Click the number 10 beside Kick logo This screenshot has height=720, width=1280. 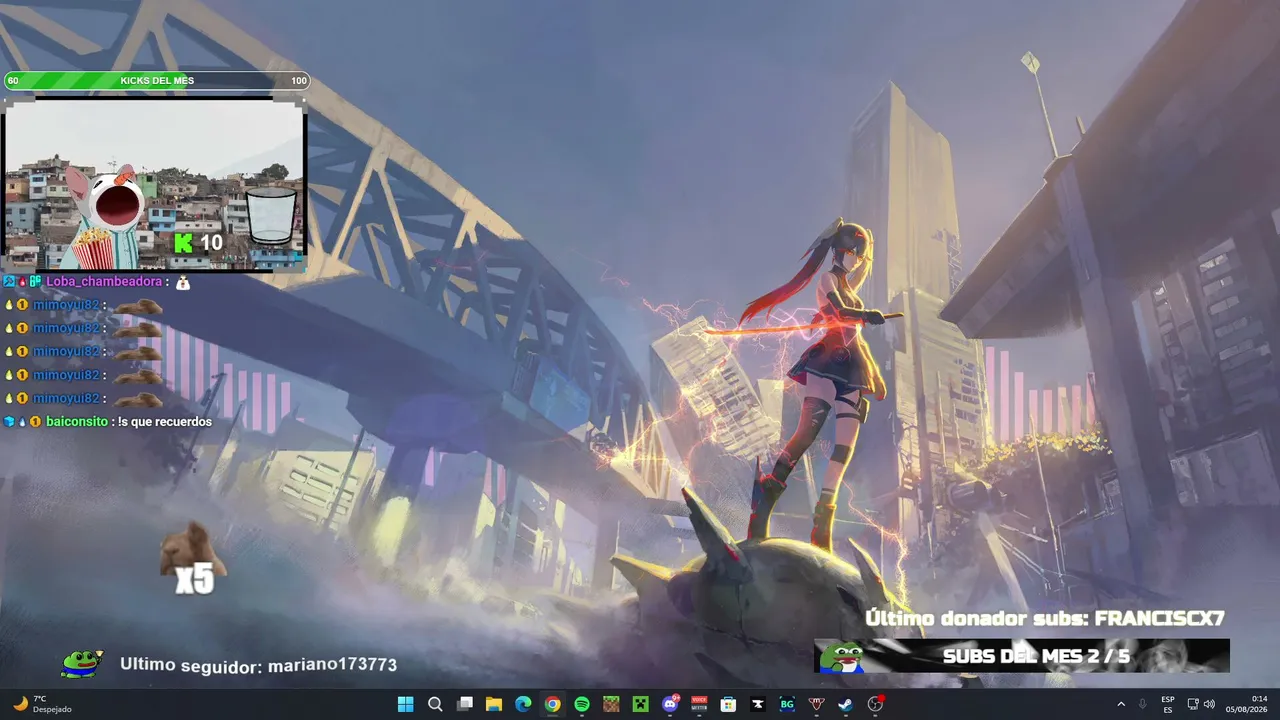pyautogui.click(x=211, y=243)
